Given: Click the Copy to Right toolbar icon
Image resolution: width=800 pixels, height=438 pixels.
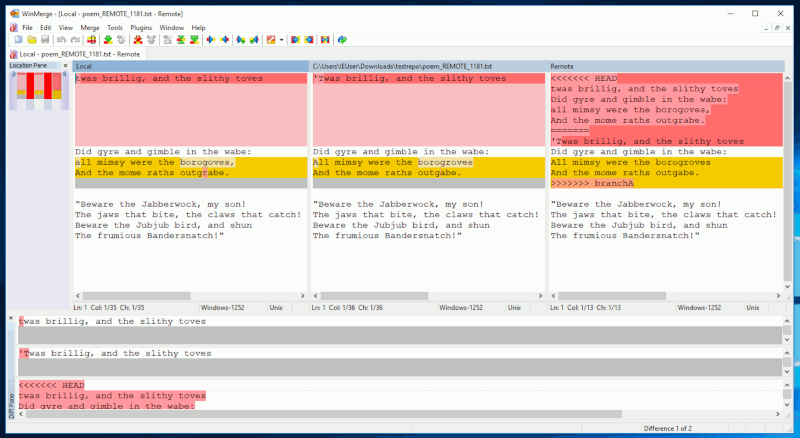Looking at the screenshot, I should click(211, 40).
